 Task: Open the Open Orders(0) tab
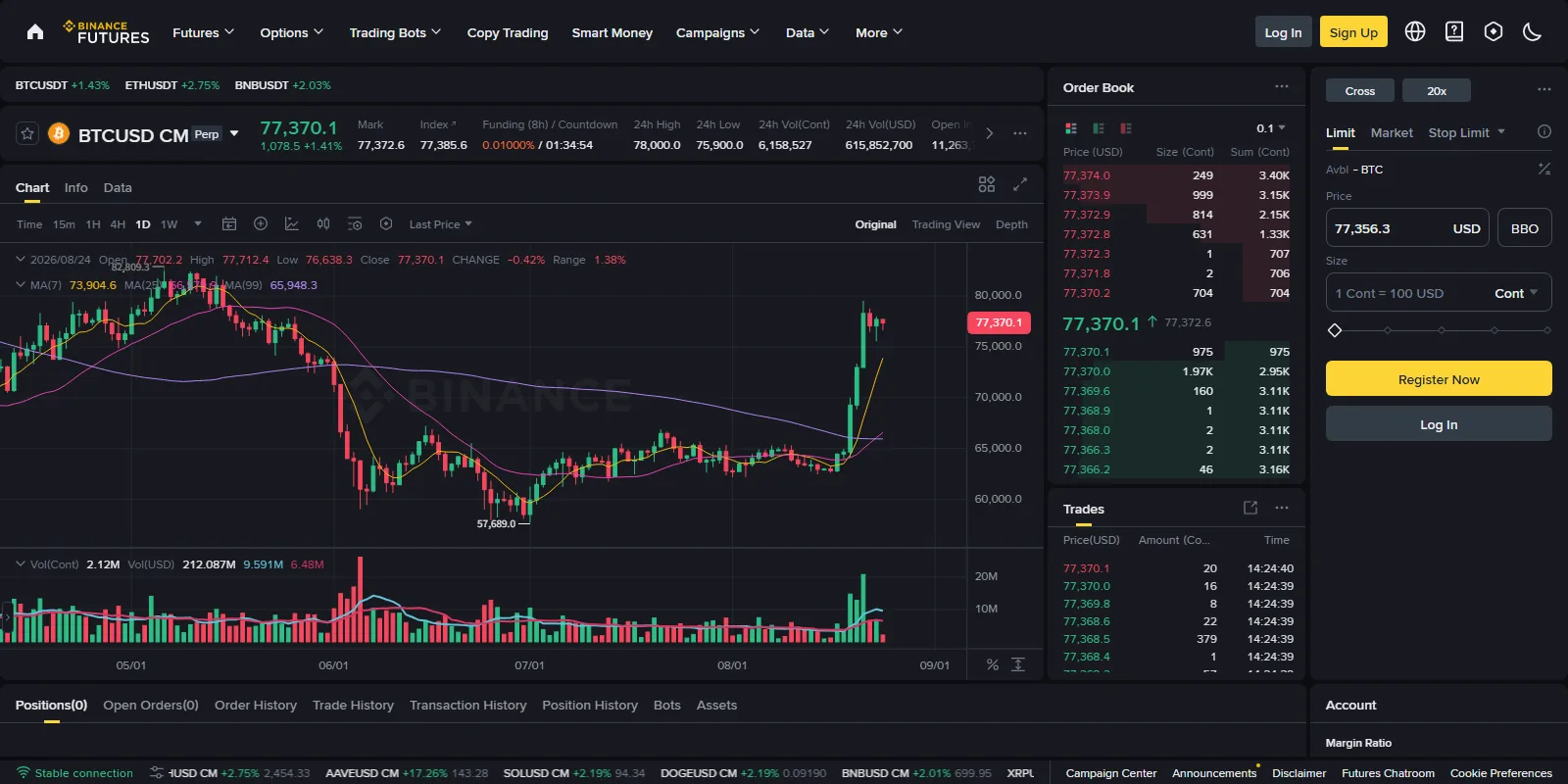[151, 705]
